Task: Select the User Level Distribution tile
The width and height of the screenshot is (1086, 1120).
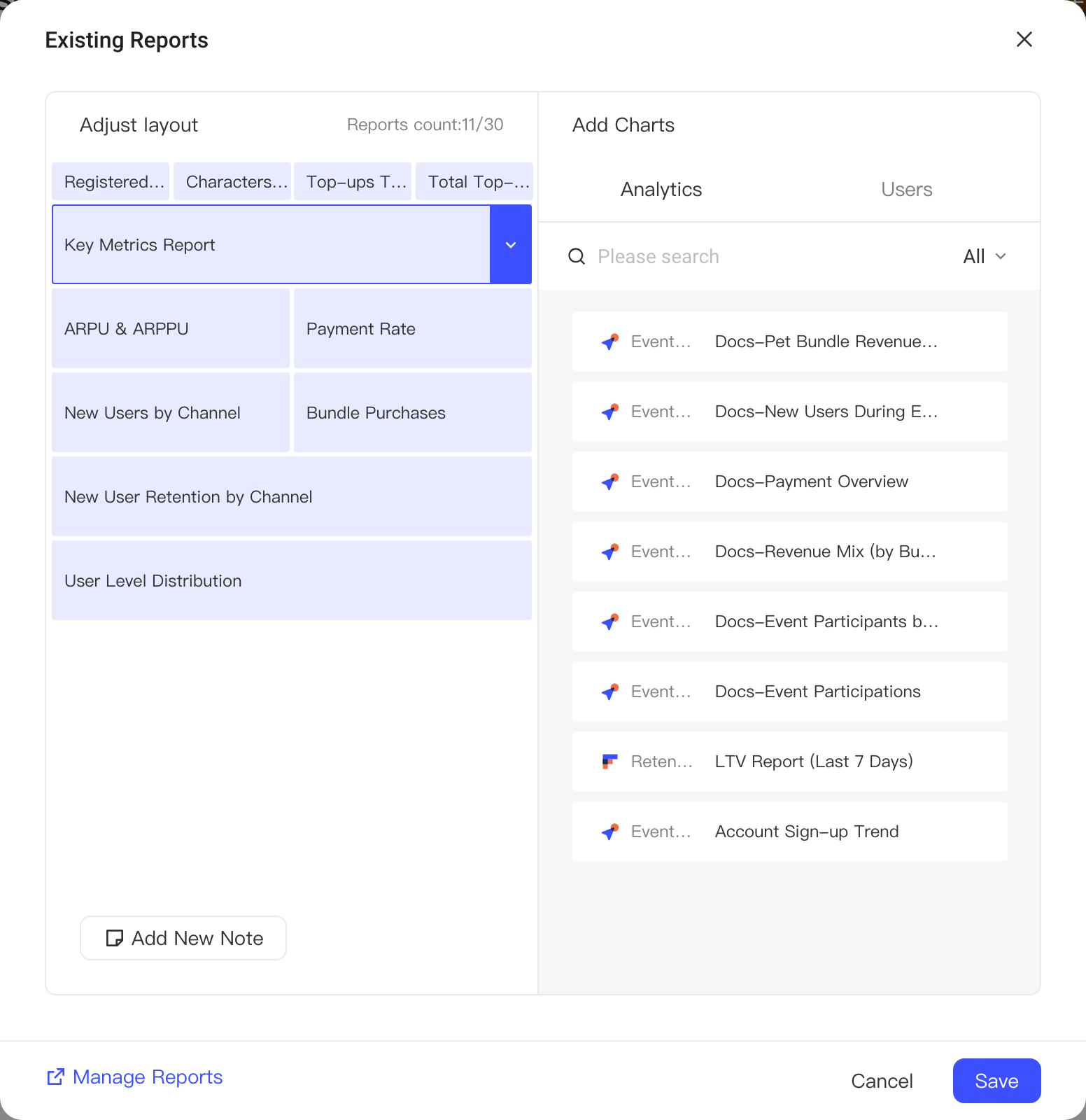Action: click(x=292, y=580)
